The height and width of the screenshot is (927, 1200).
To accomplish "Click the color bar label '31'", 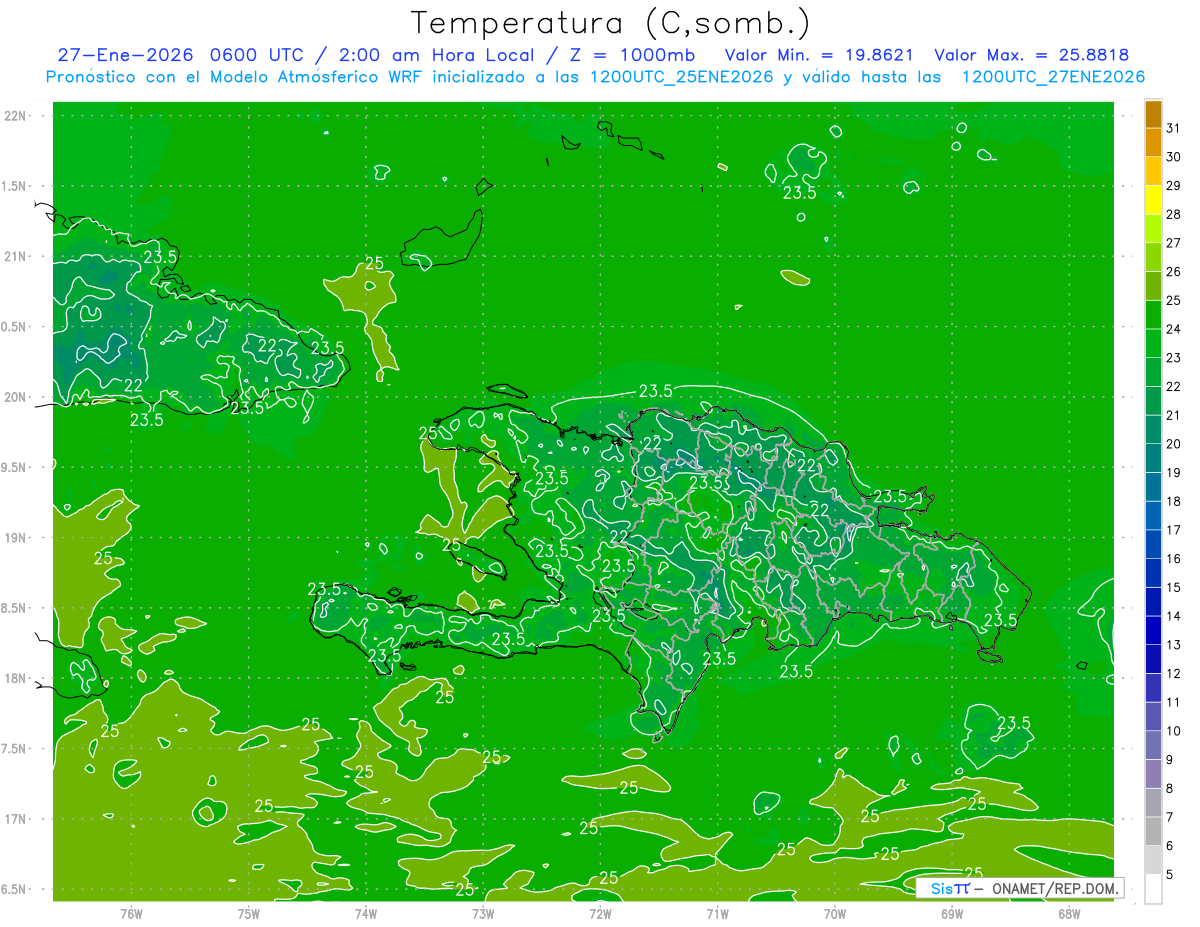I will click(1174, 128).
